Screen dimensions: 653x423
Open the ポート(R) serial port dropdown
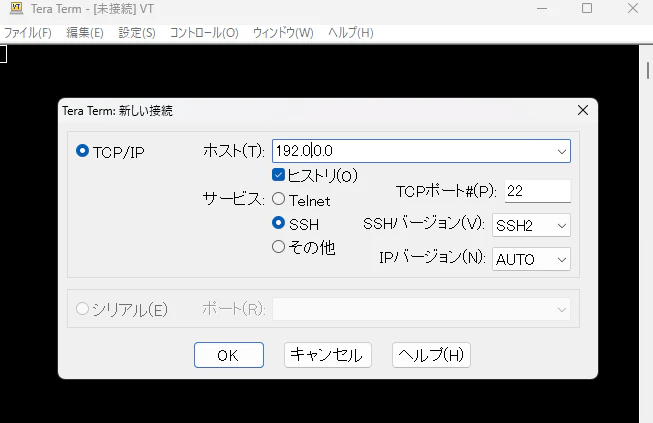click(x=421, y=309)
